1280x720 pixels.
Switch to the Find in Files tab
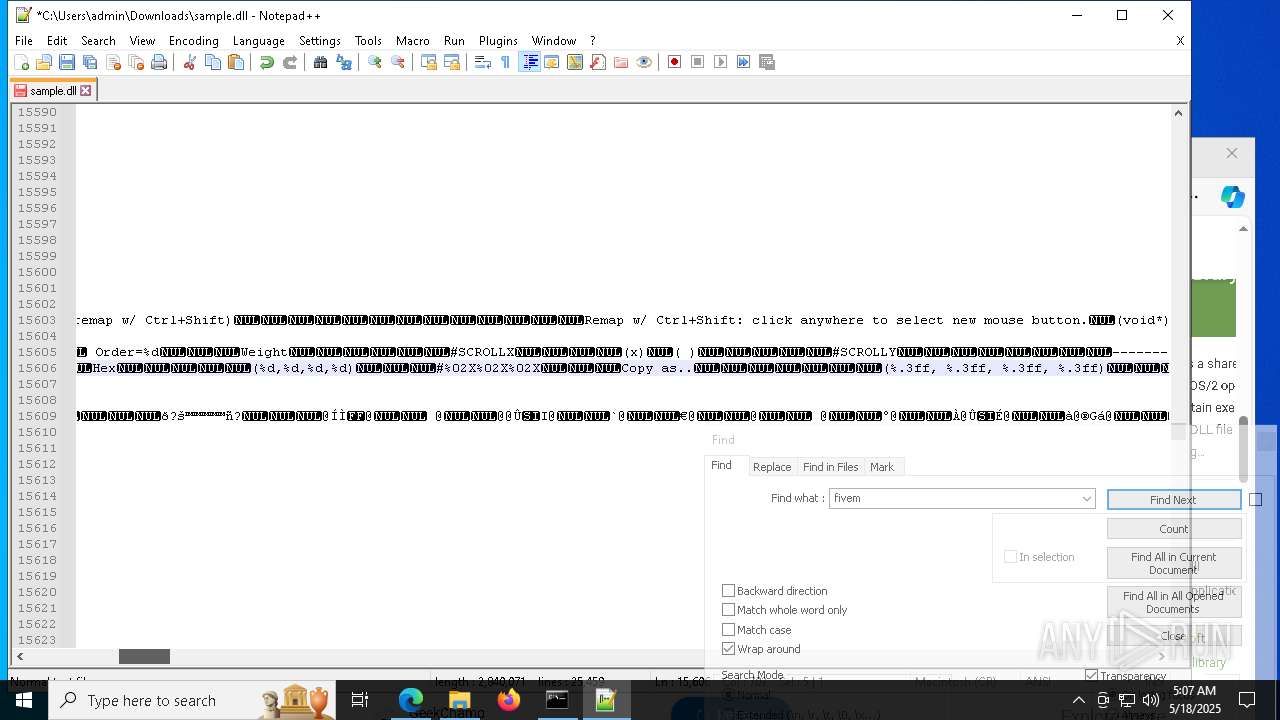coord(830,467)
